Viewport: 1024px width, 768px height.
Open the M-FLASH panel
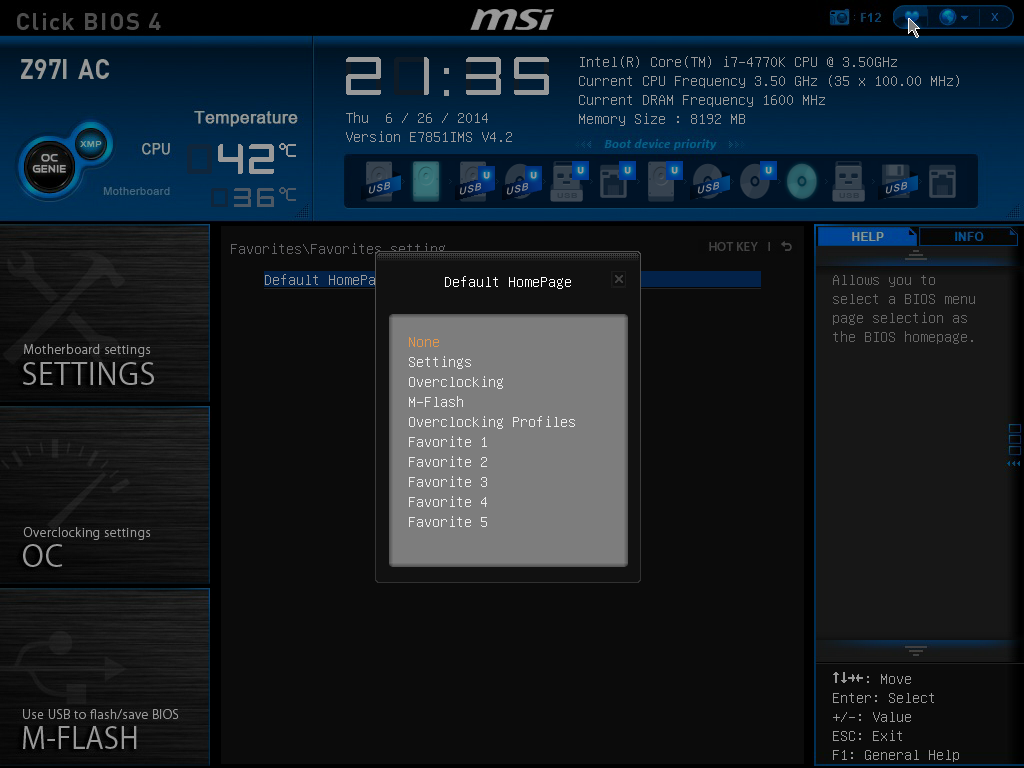(104, 677)
